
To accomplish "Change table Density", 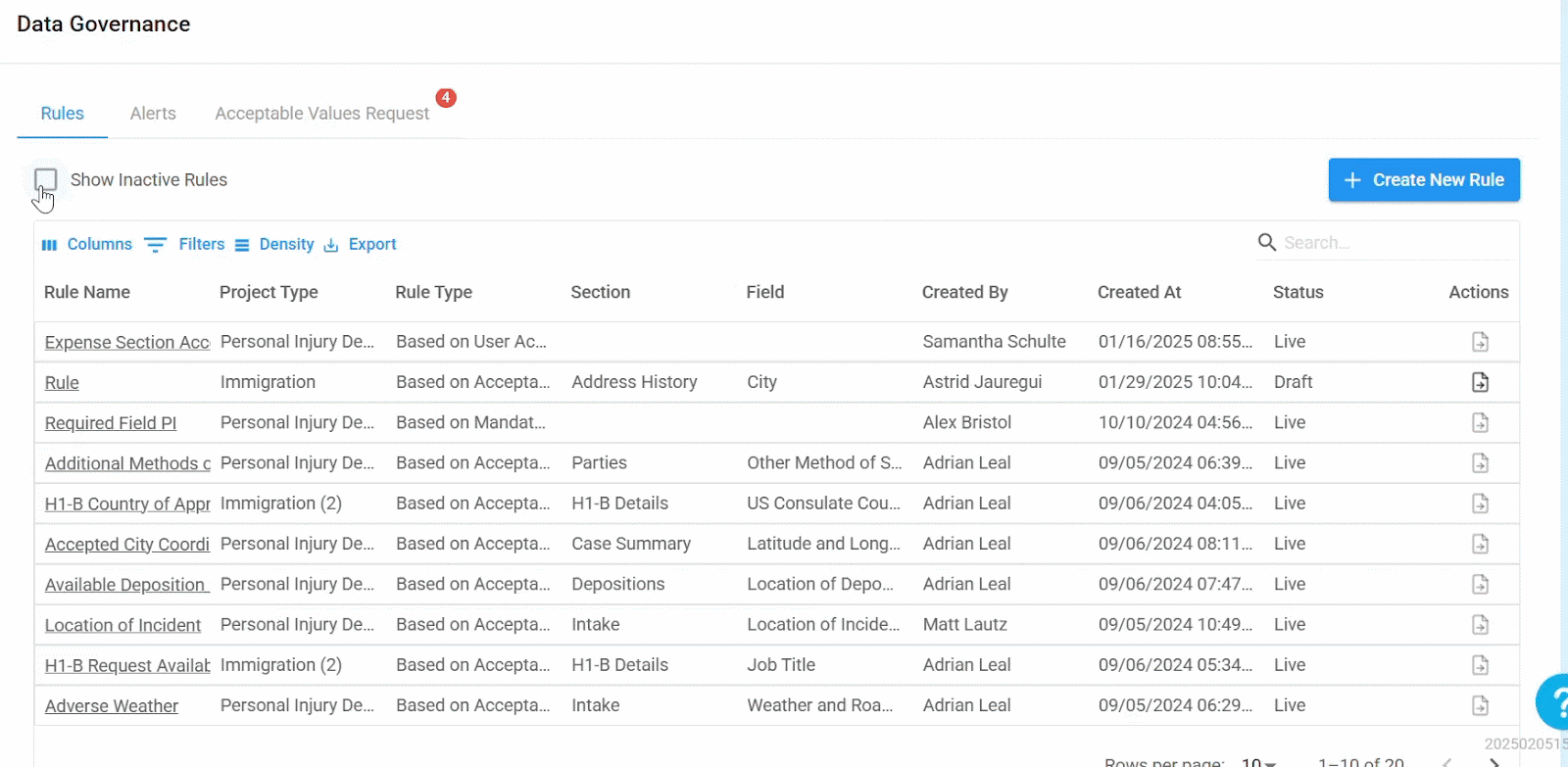I will point(274,244).
